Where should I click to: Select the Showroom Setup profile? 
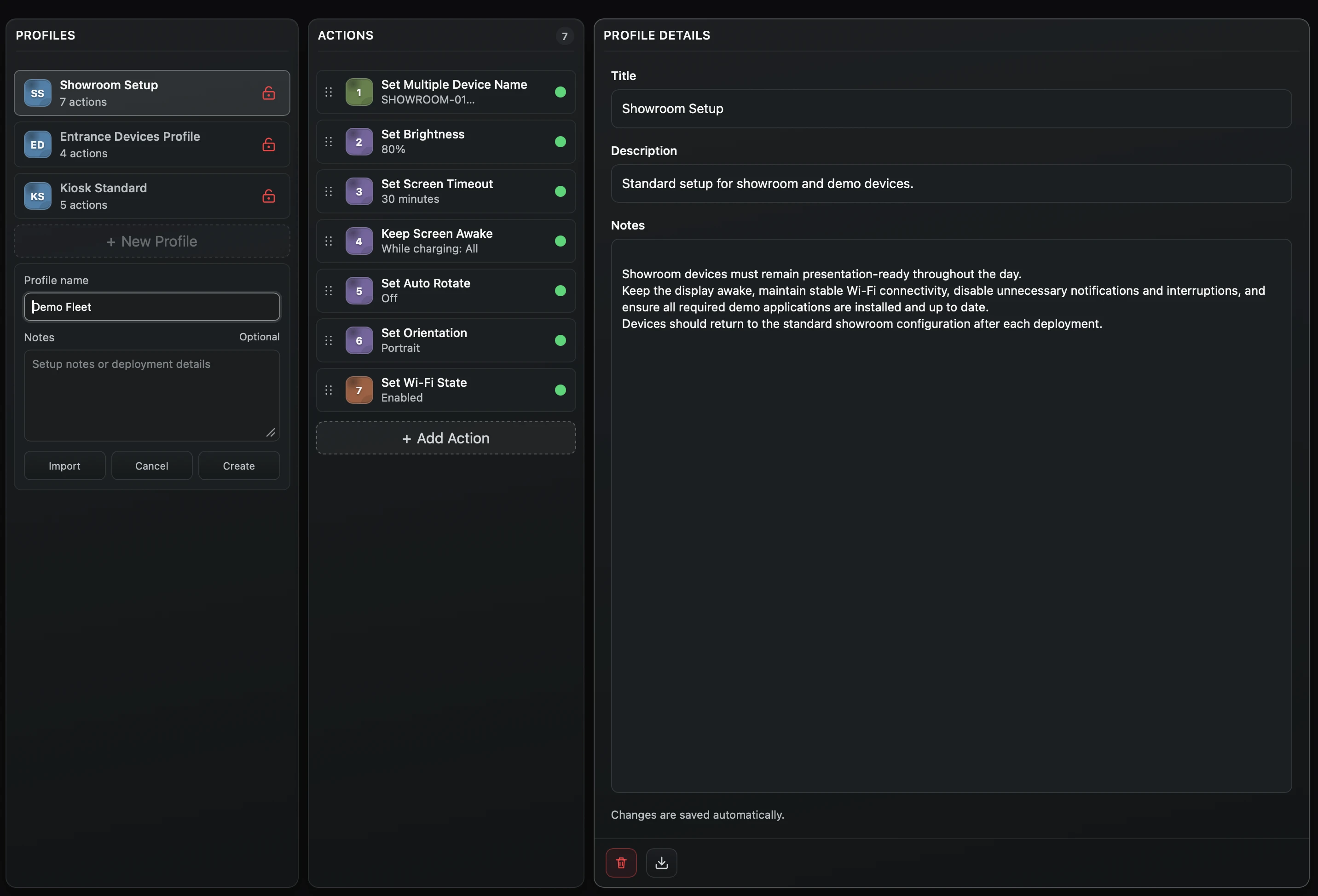[152, 93]
